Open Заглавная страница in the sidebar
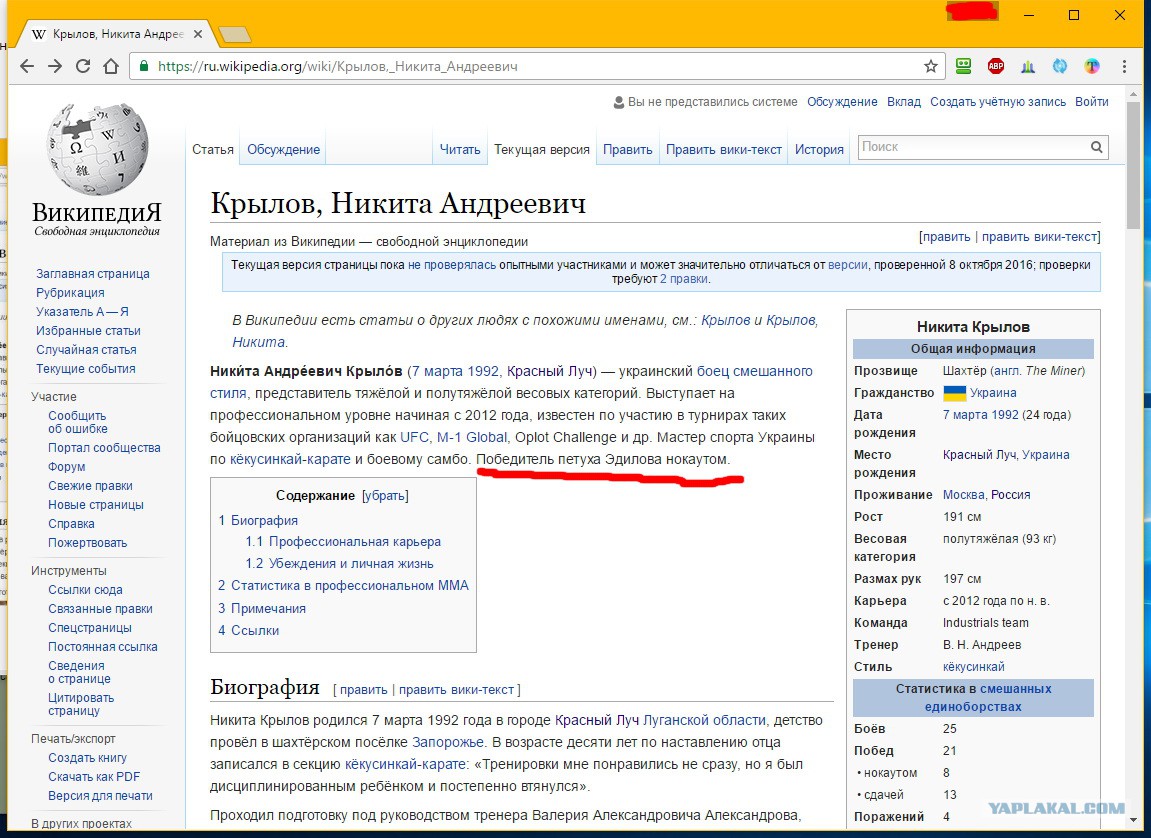The image size is (1151, 838). (x=92, y=274)
